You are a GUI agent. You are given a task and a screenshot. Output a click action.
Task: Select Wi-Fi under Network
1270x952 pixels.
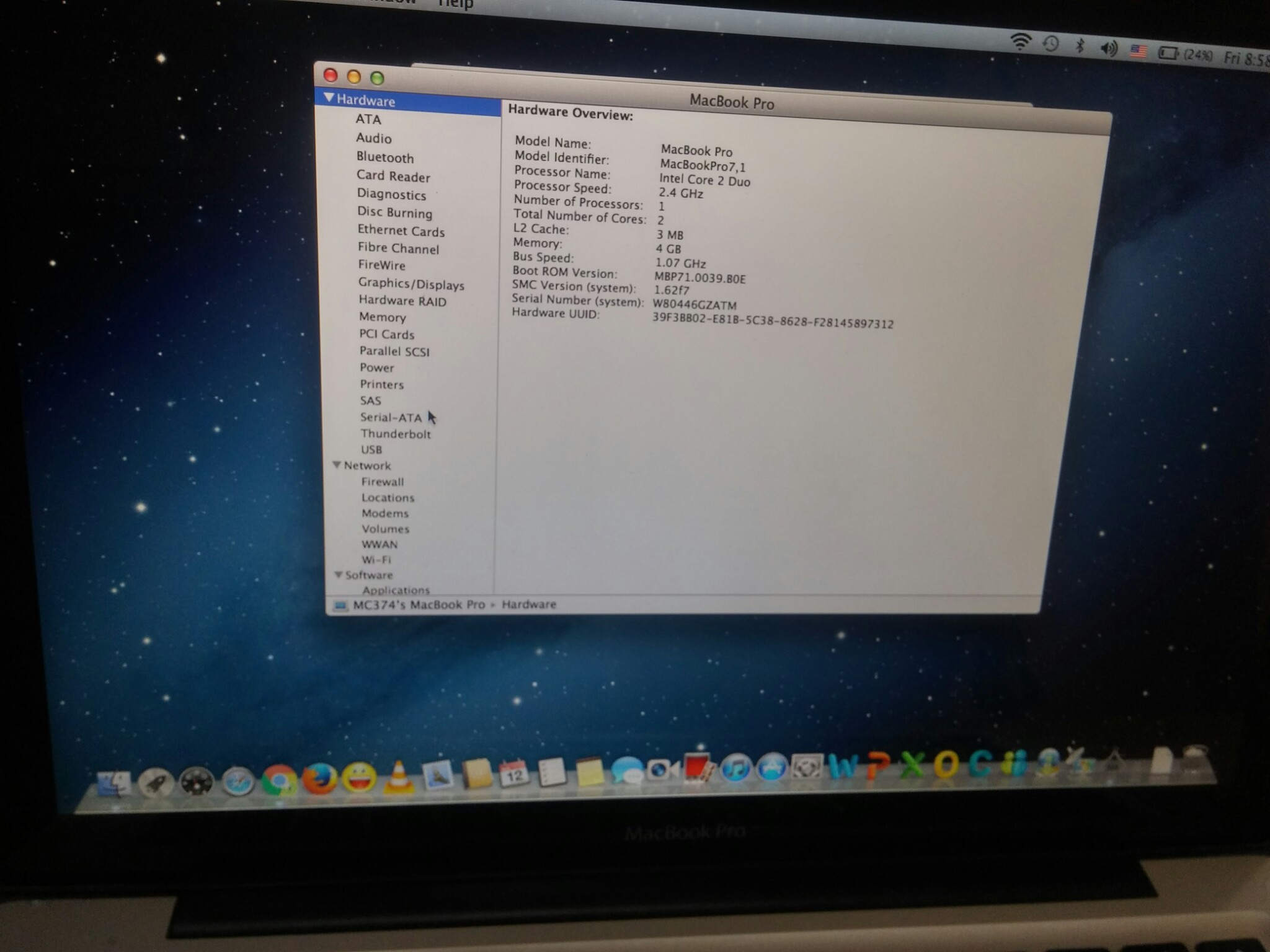pyautogui.click(x=376, y=559)
